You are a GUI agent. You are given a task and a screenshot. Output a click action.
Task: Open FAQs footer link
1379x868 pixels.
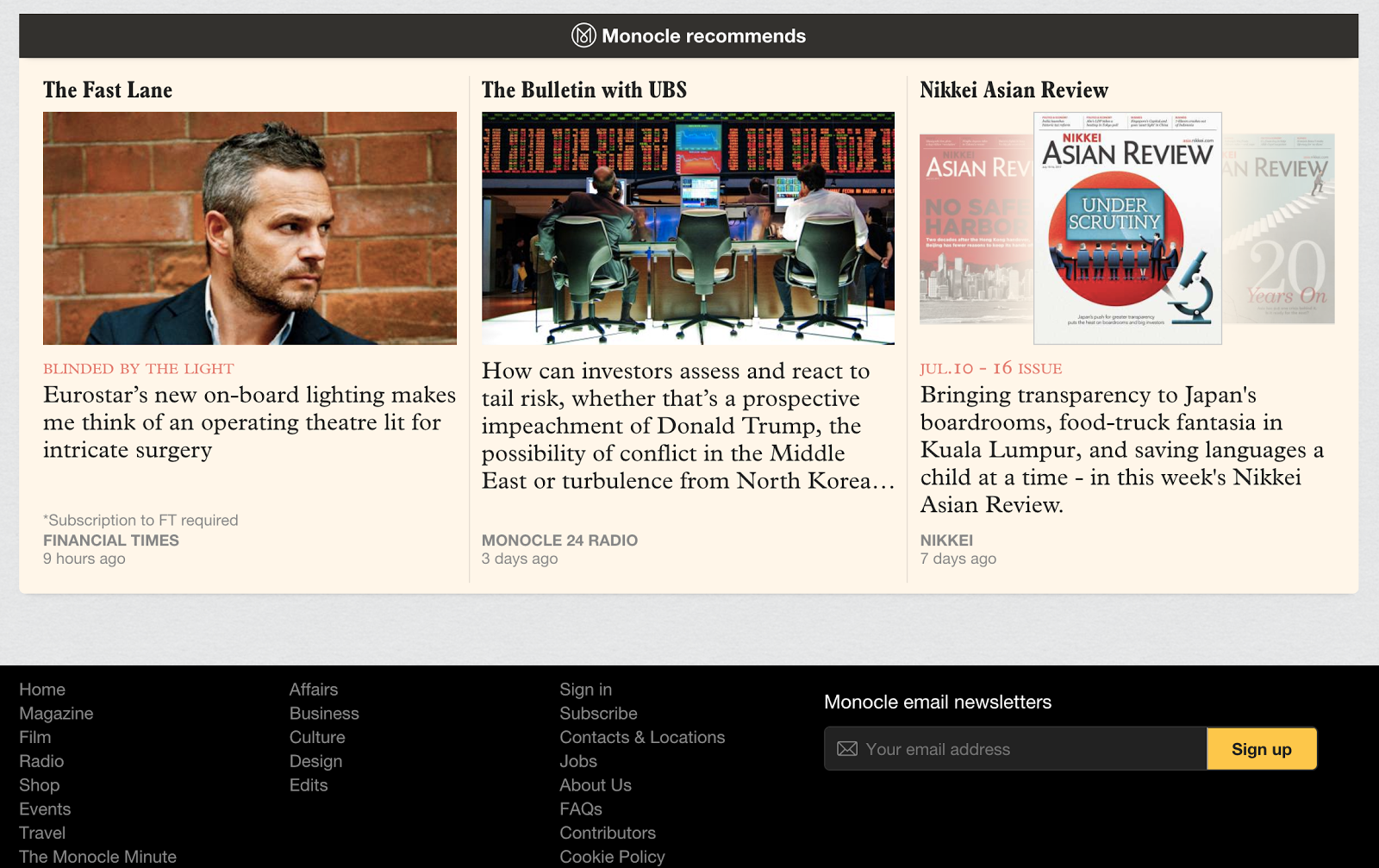[x=581, y=809]
